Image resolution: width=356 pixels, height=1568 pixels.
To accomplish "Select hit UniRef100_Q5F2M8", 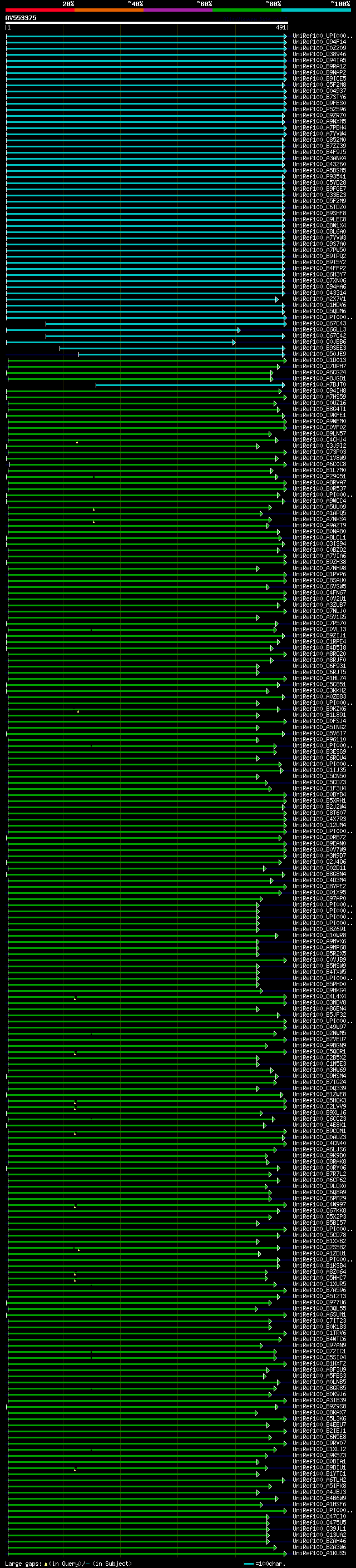I will tap(319, 85).
